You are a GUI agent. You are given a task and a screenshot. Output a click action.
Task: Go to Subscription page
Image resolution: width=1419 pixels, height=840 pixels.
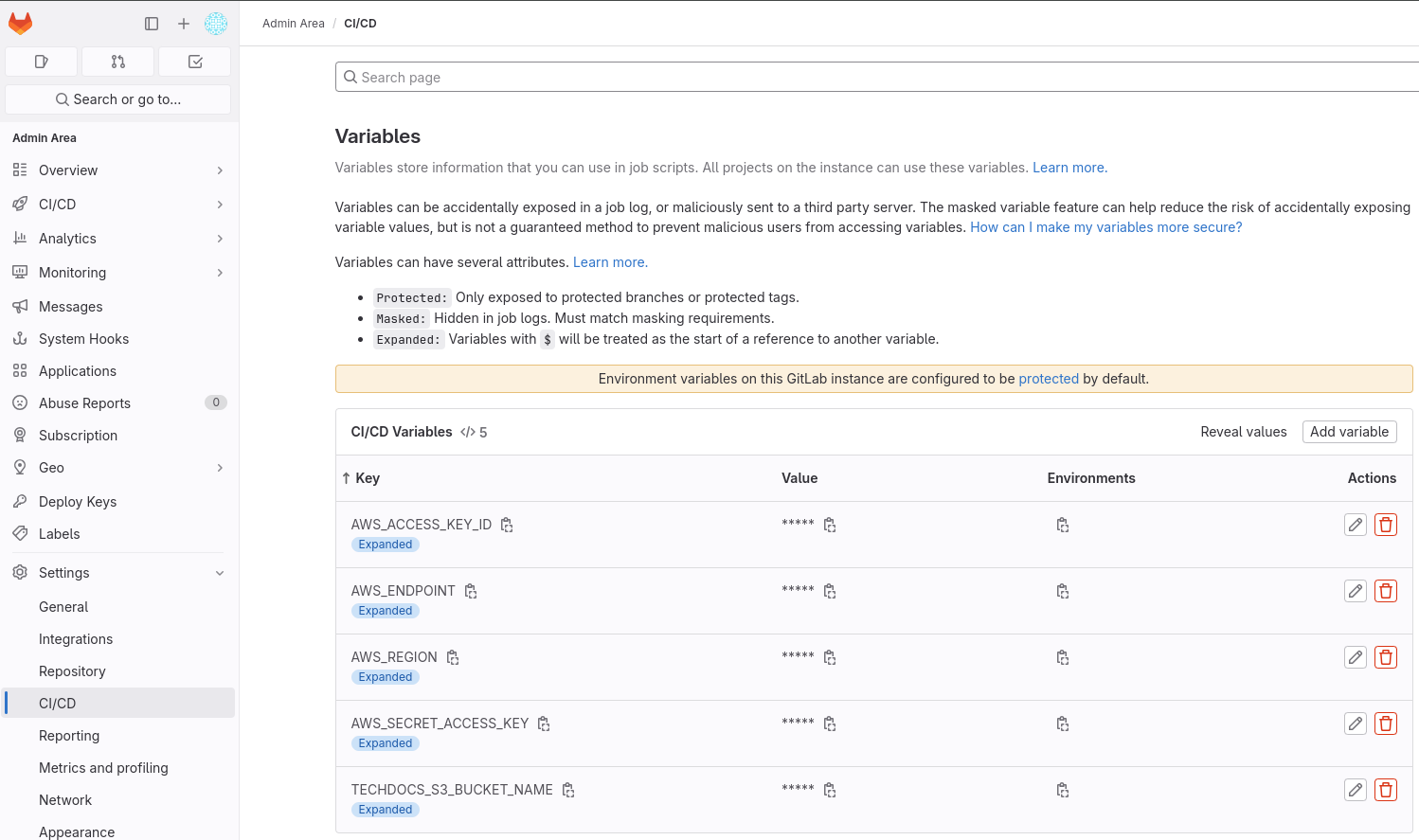click(x=119, y=436)
